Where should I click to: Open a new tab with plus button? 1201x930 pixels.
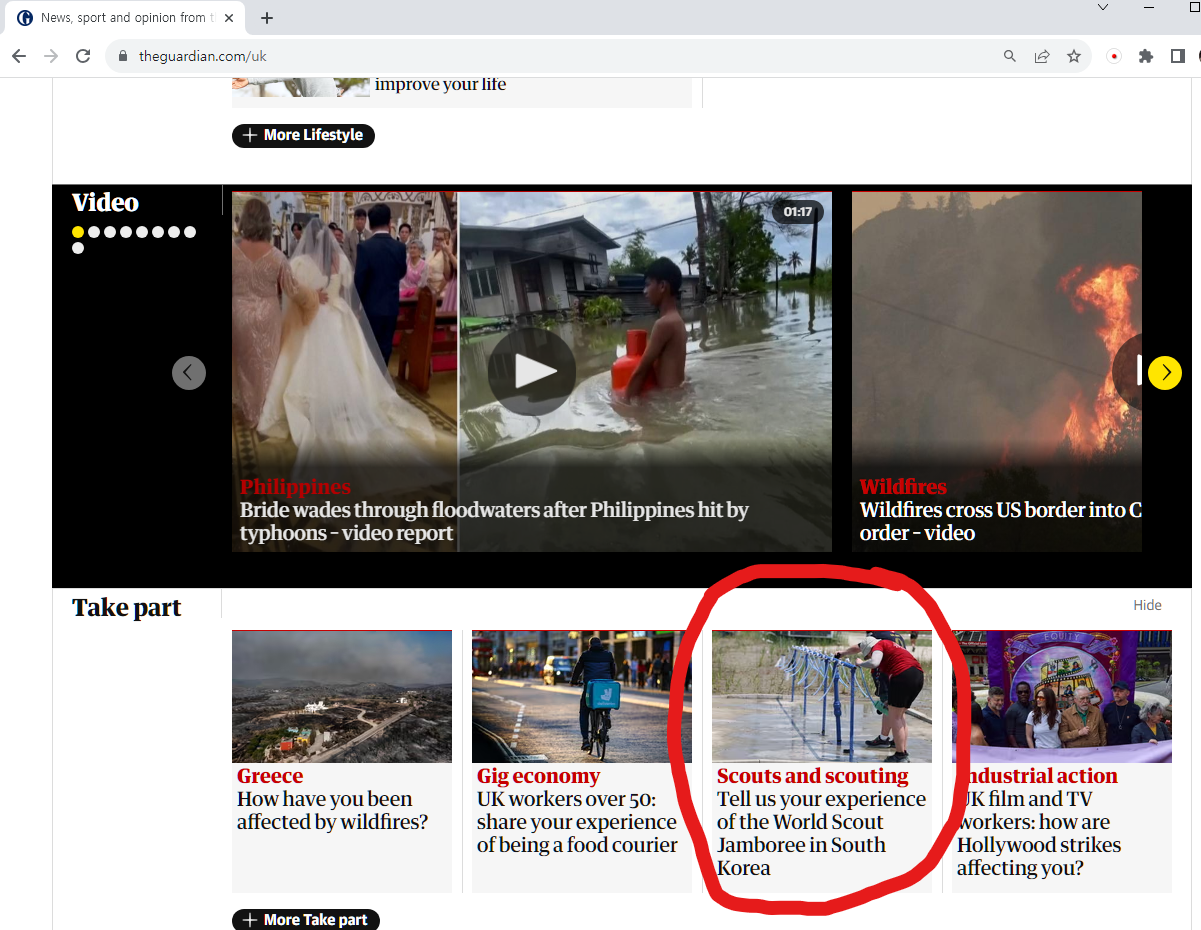point(267,18)
